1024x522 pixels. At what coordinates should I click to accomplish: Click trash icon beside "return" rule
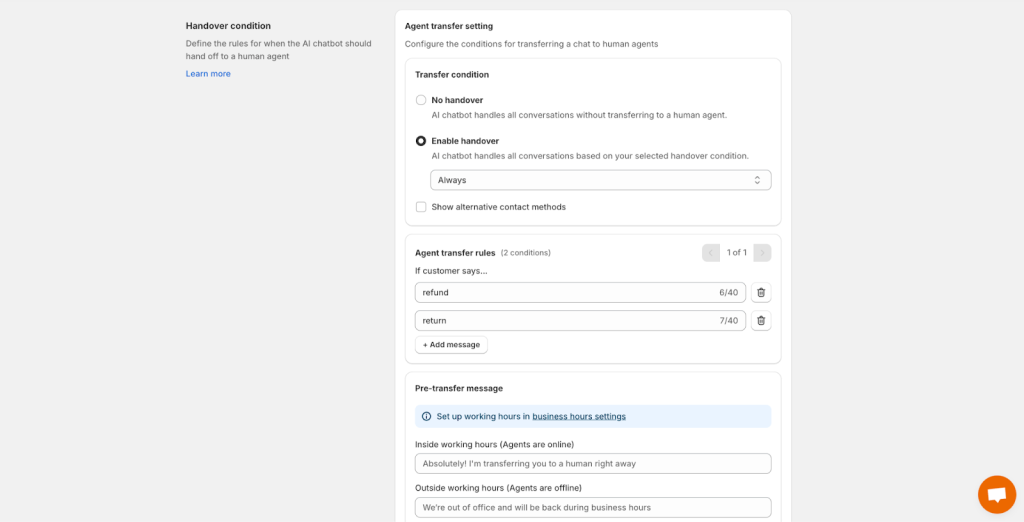click(x=761, y=320)
